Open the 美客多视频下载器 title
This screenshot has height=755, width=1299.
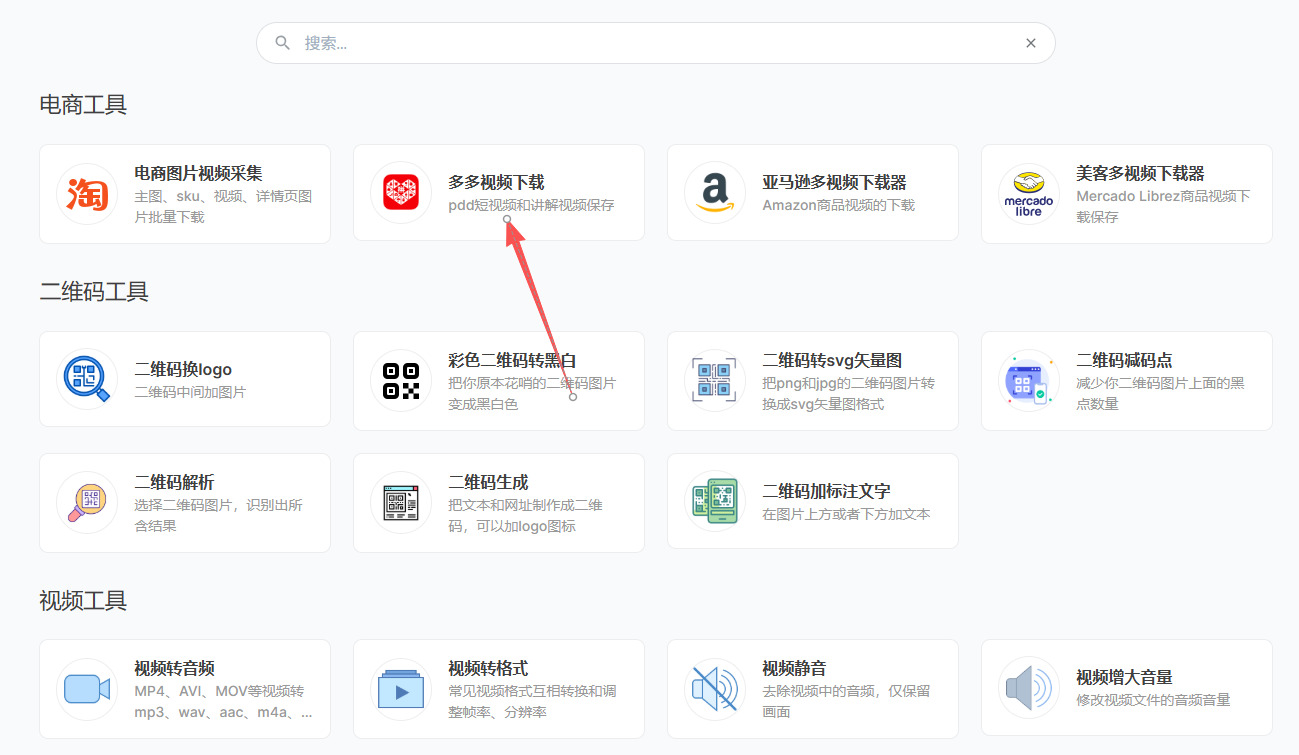1140,173
